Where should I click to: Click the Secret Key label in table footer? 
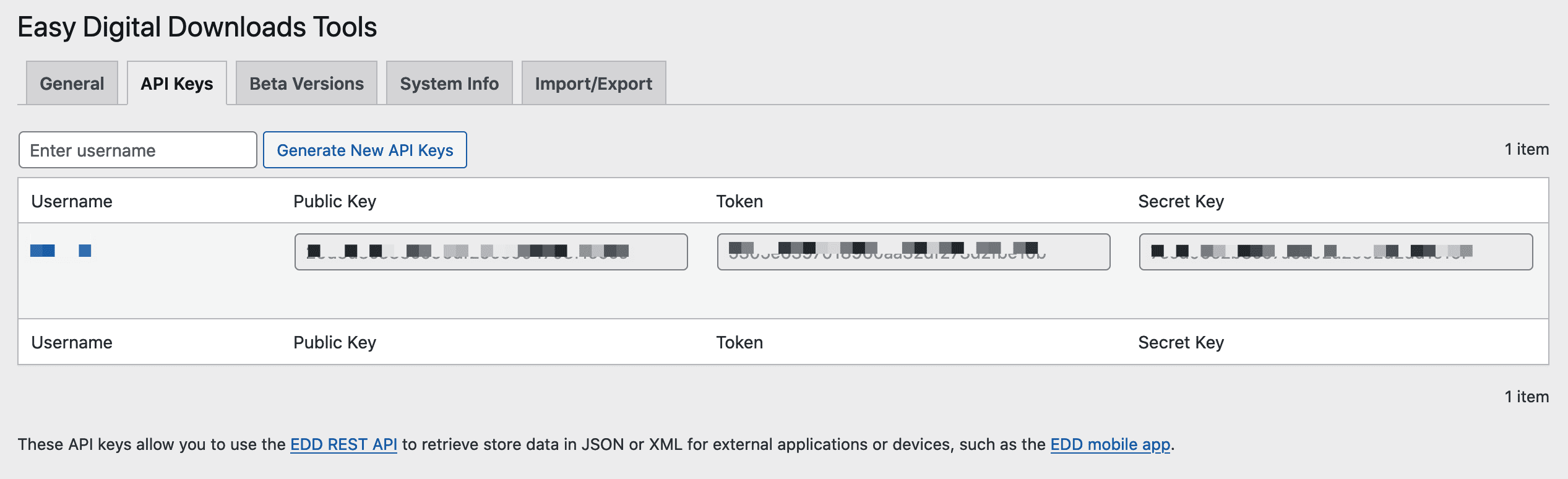(1181, 342)
